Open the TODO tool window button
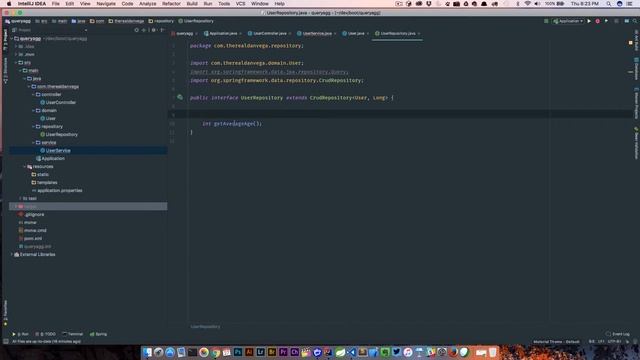Viewport: 640px width, 360px height. tap(45, 334)
